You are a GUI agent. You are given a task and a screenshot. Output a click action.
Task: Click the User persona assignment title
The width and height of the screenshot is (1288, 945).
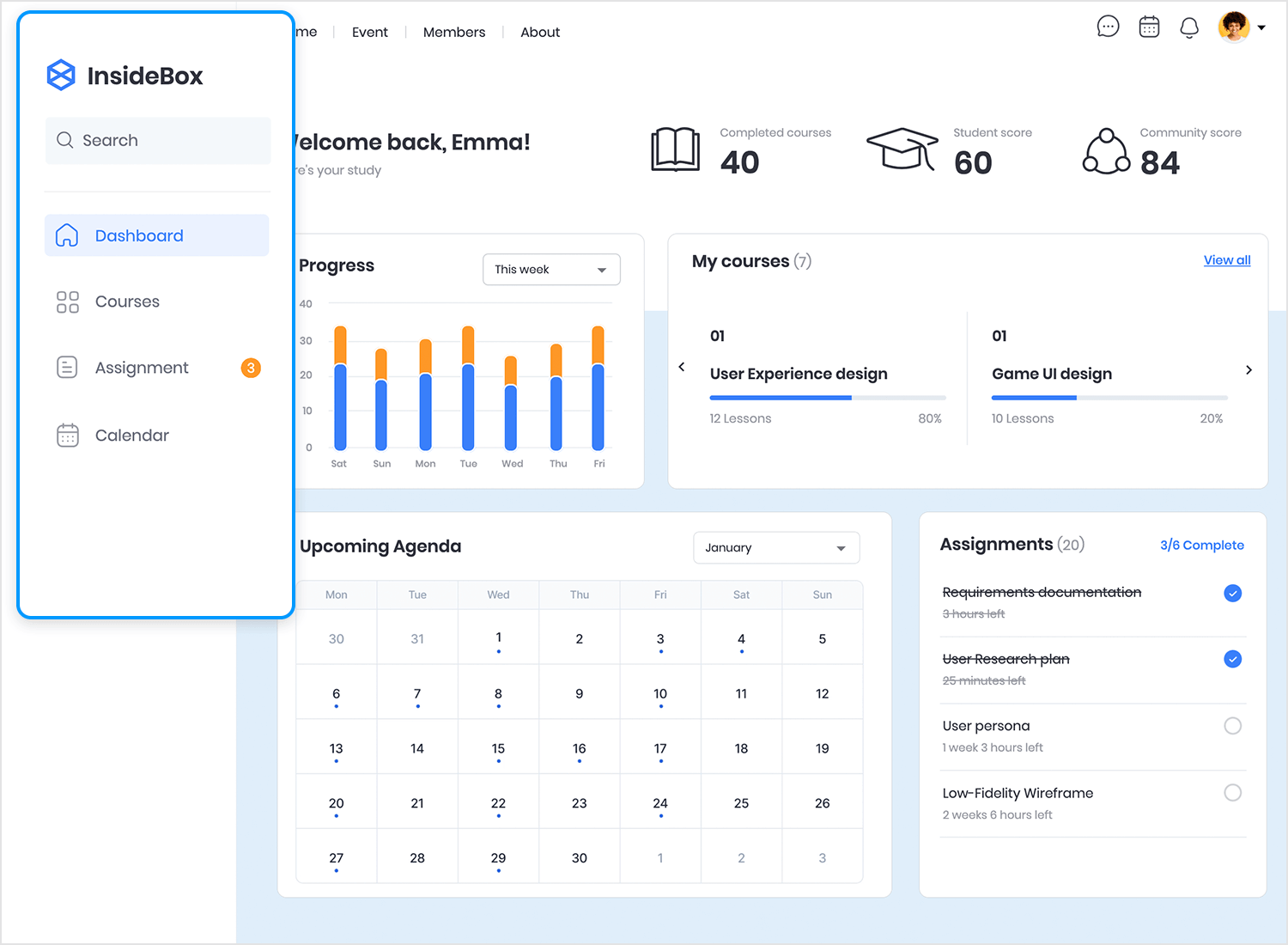[x=986, y=726]
